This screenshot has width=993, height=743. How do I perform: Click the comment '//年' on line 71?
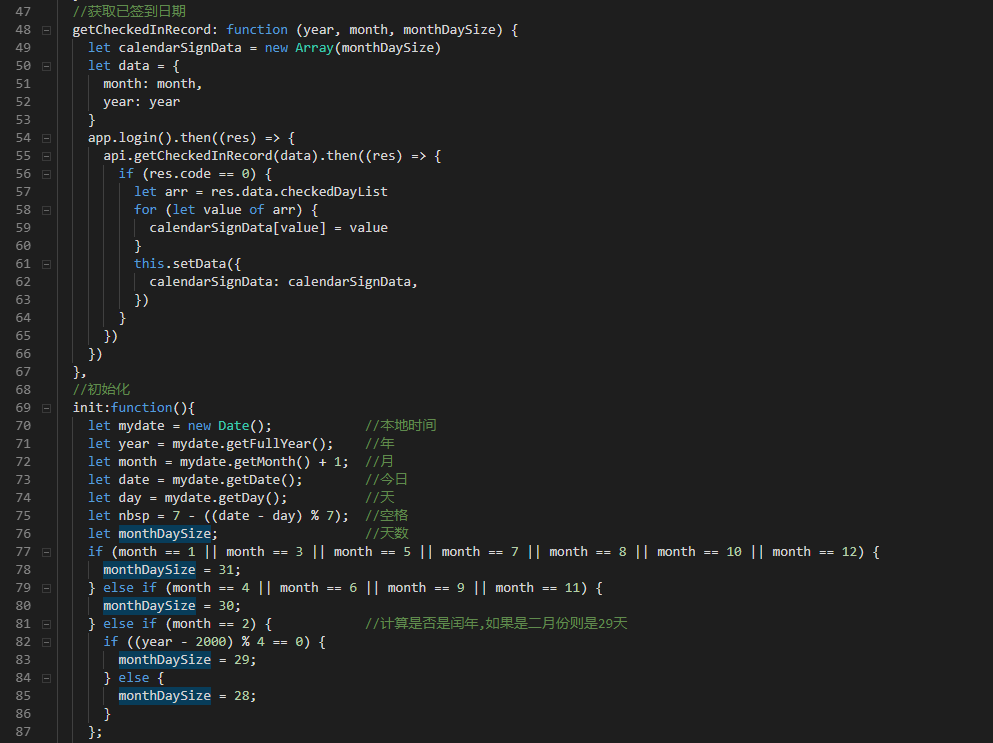tap(380, 443)
